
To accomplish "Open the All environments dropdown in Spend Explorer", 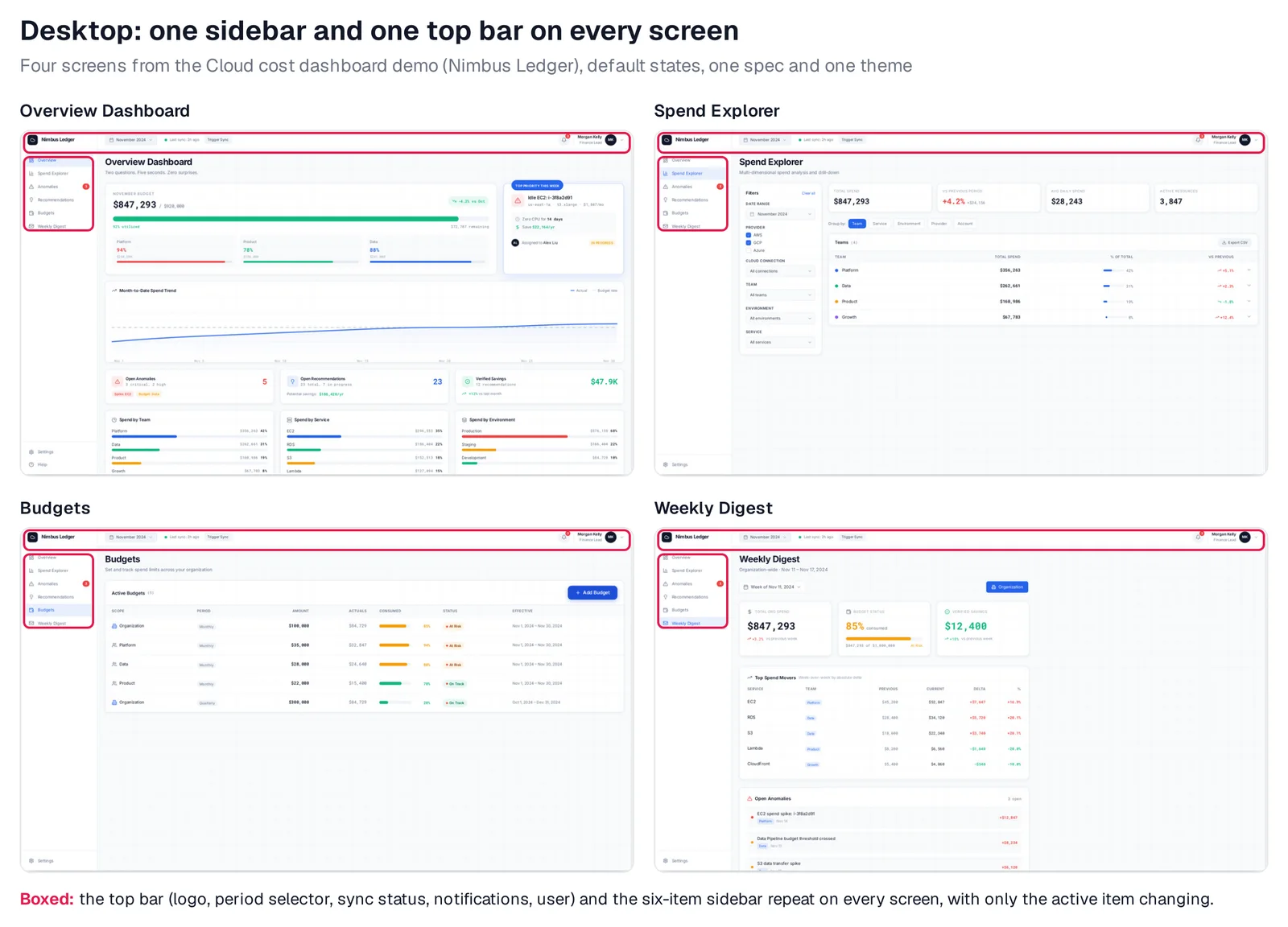I will 780,319.
